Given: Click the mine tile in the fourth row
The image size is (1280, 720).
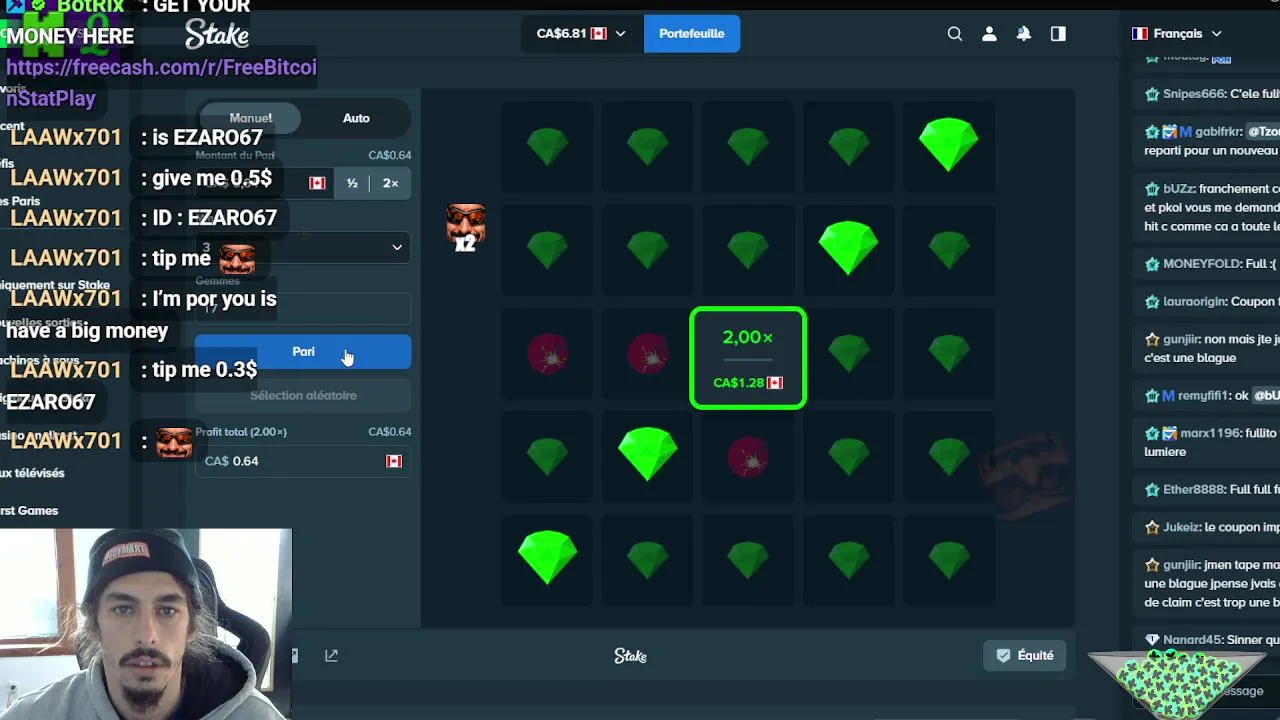Looking at the screenshot, I should (748, 457).
